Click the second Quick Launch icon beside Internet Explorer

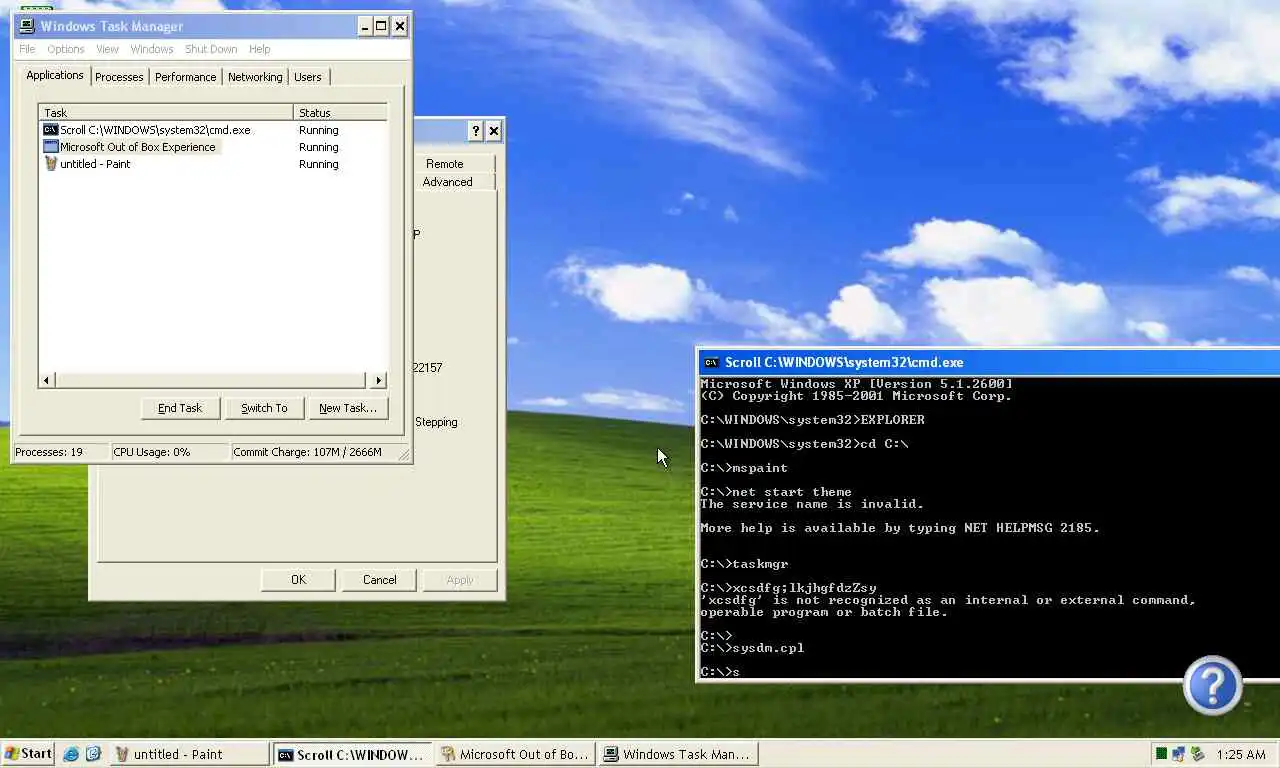tap(93, 754)
